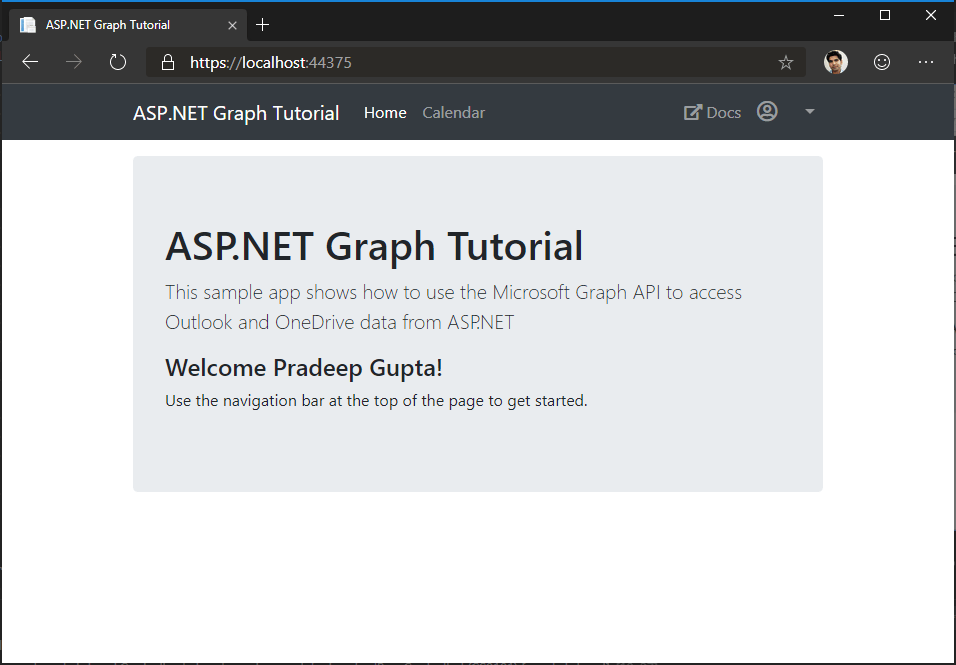The width and height of the screenshot is (956, 665).
Task: Click the ASP.NET Graph Tutorial navbar brand
Action: [236, 113]
